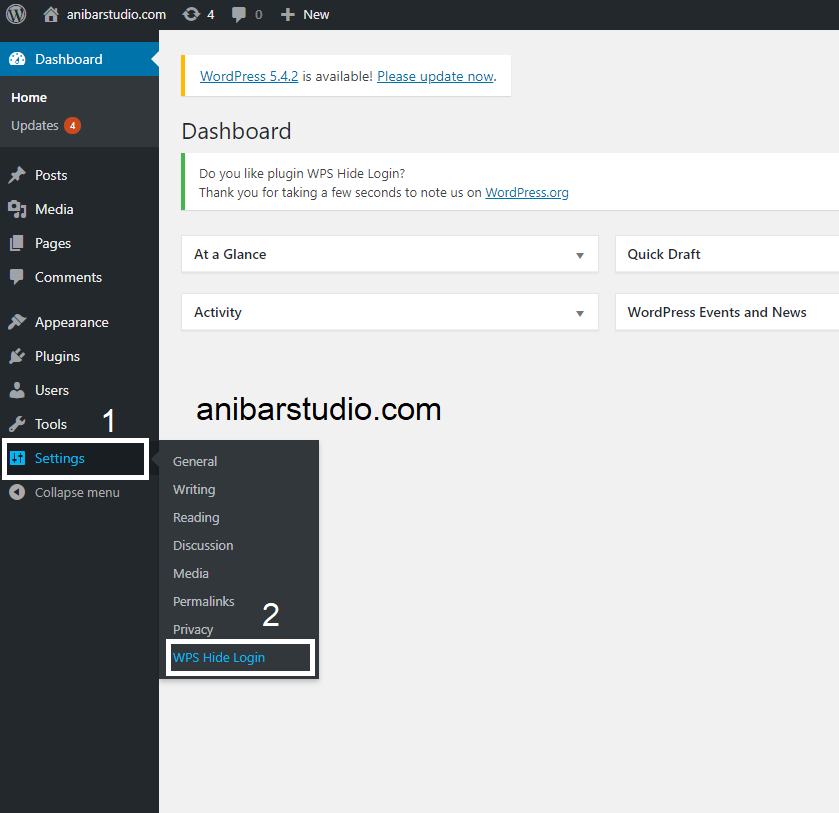Viewport: 839px width, 813px height.
Task: Go to Appearance in sidebar
Action: click(72, 323)
